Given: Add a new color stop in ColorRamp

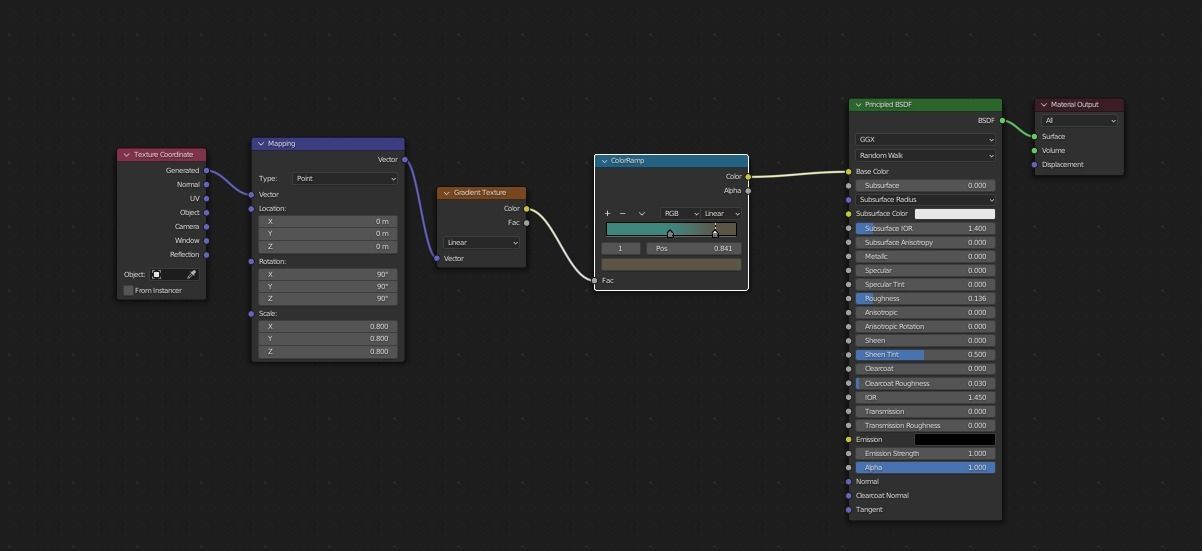Looking at the screenshot, I should click(x=607, y=213).
